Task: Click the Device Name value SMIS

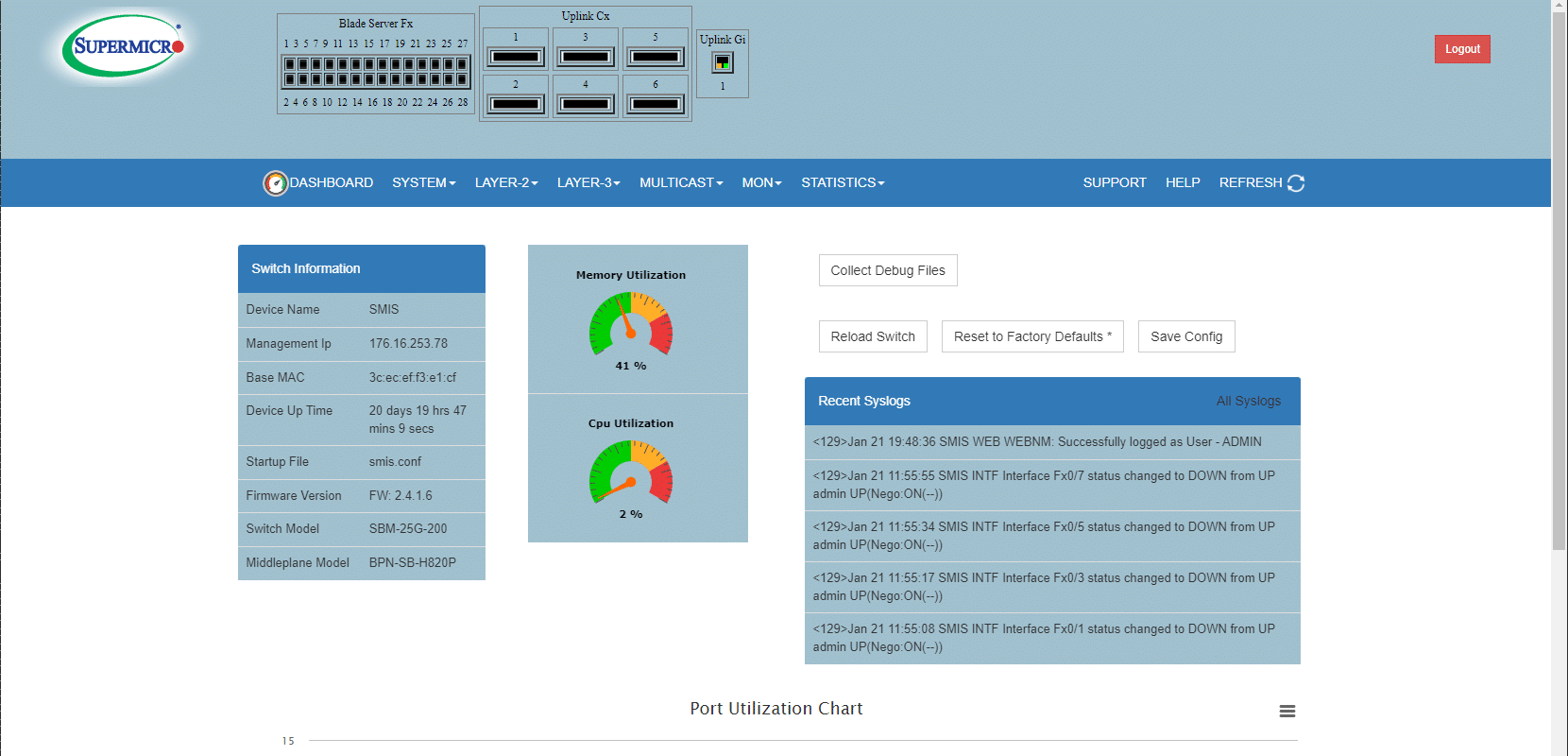Action: [383, 310]
